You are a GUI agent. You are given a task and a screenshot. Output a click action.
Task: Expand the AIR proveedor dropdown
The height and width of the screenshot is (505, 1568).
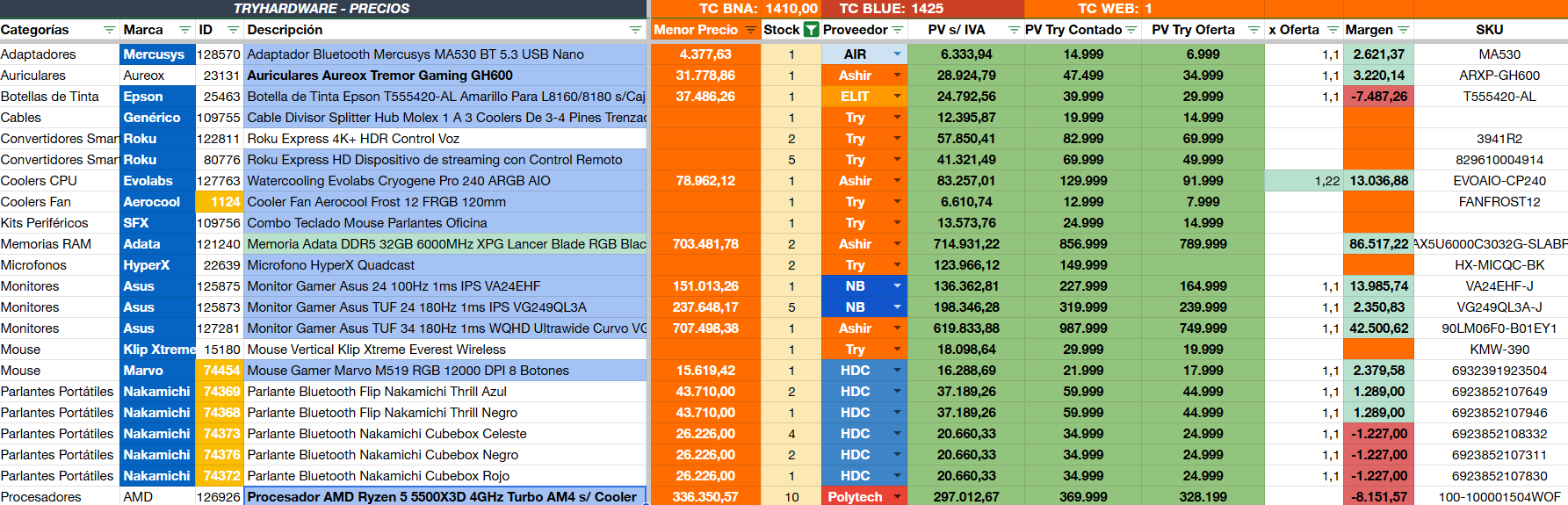pyautogui.click(x=897, y=54)
